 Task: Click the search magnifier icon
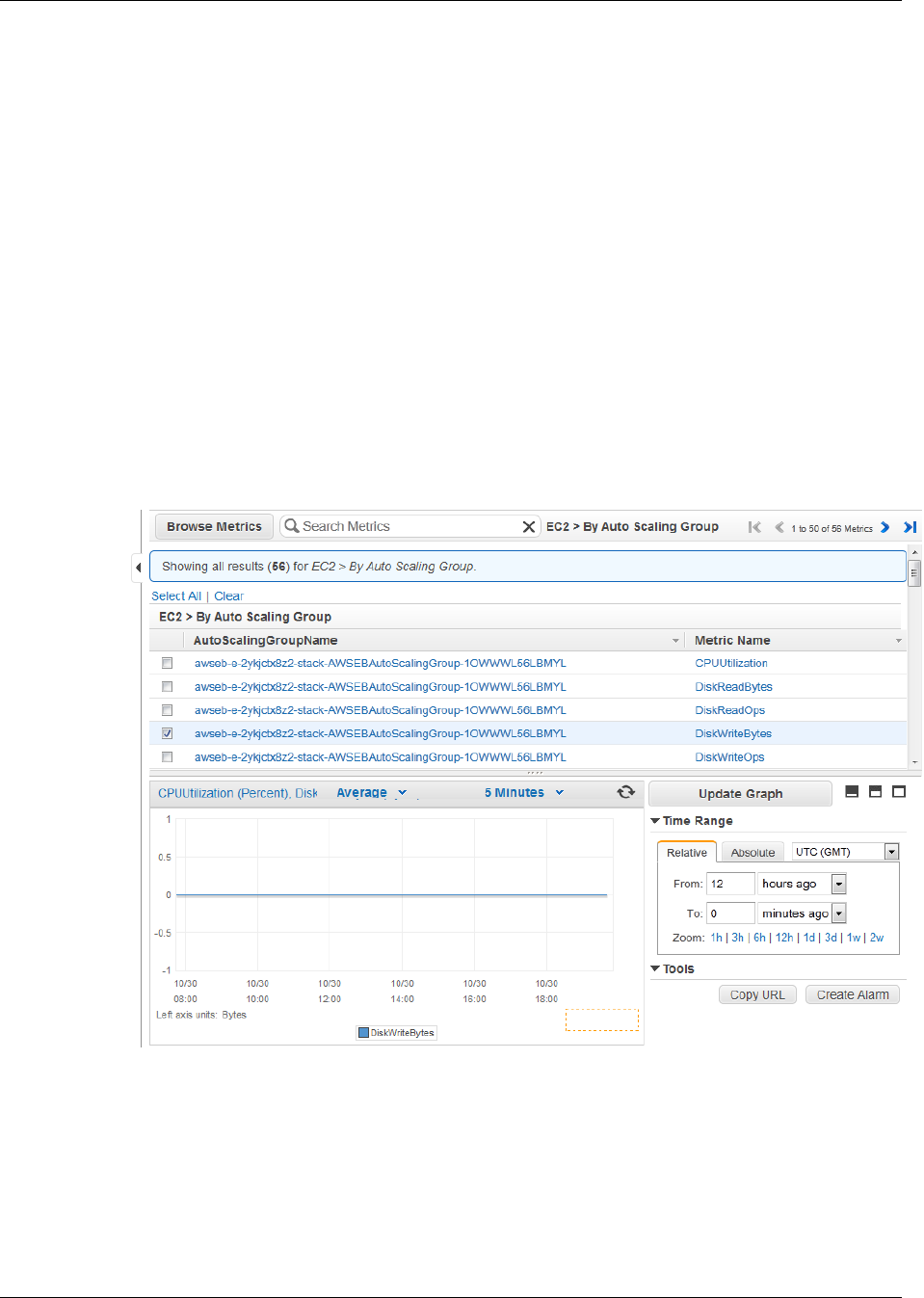tap(291, 526)
